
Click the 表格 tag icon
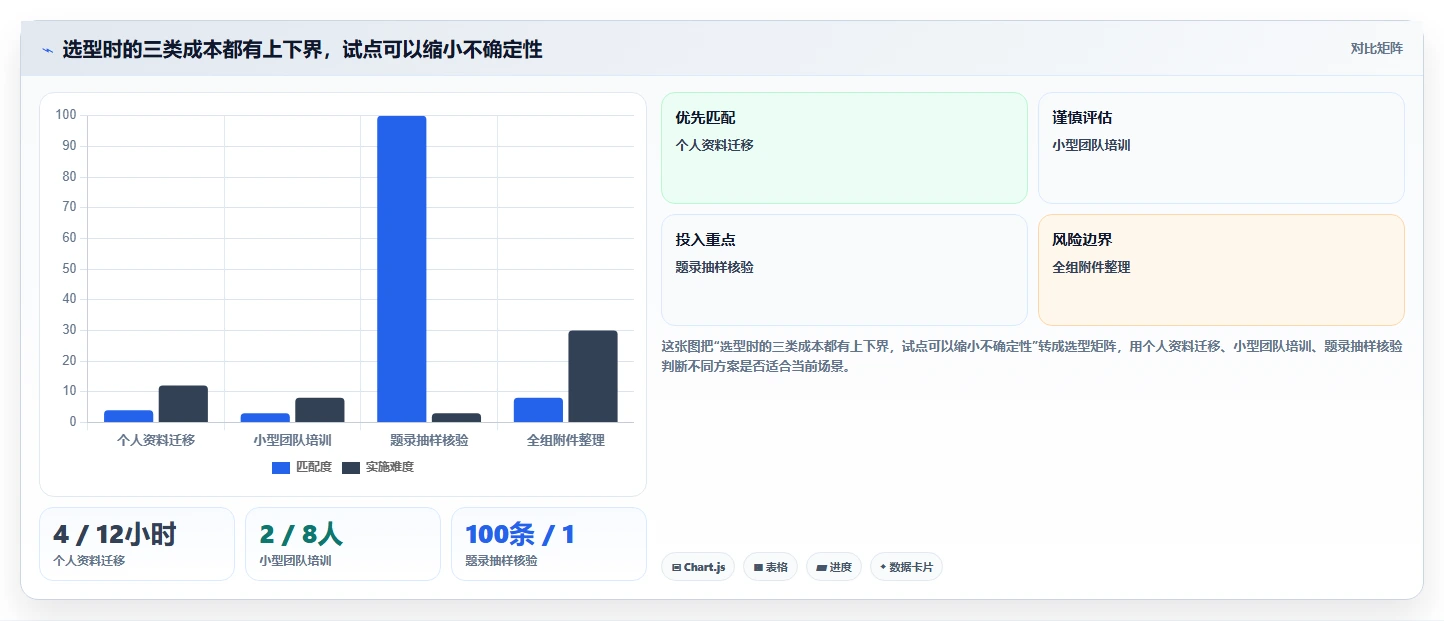[x=758, y=567]
